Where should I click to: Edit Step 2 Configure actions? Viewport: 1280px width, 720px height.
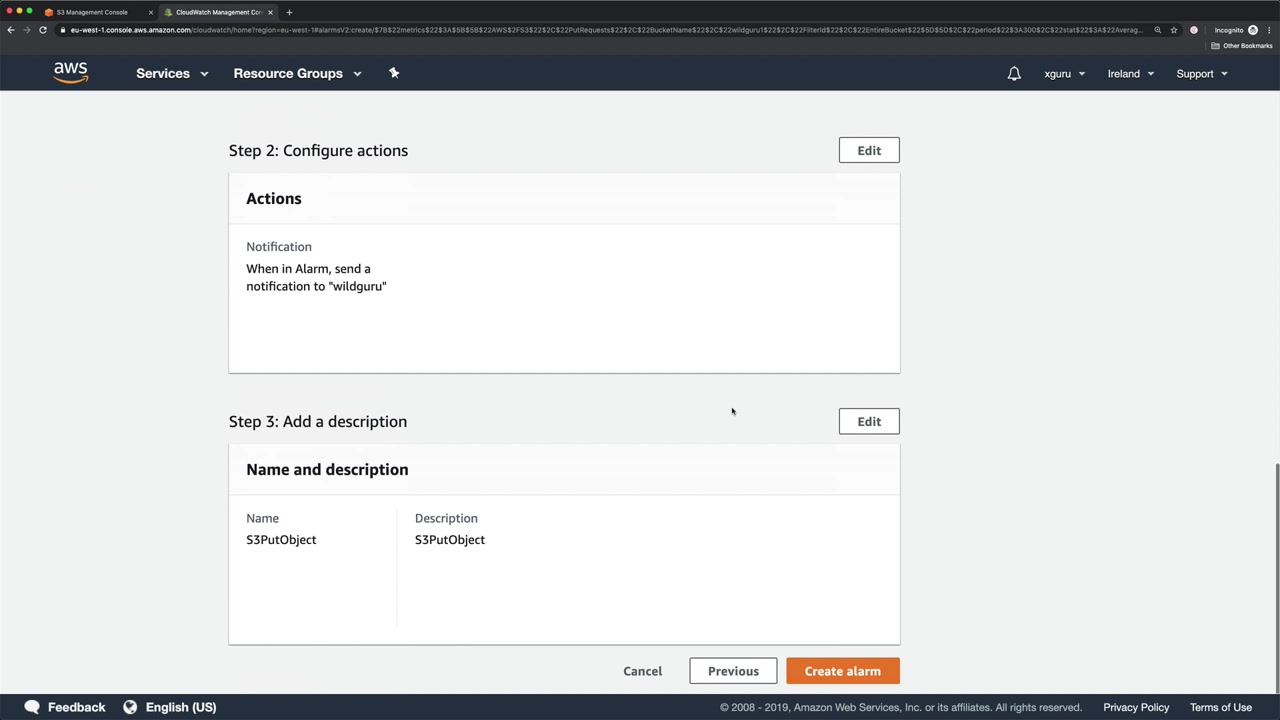tap(868, 150)
